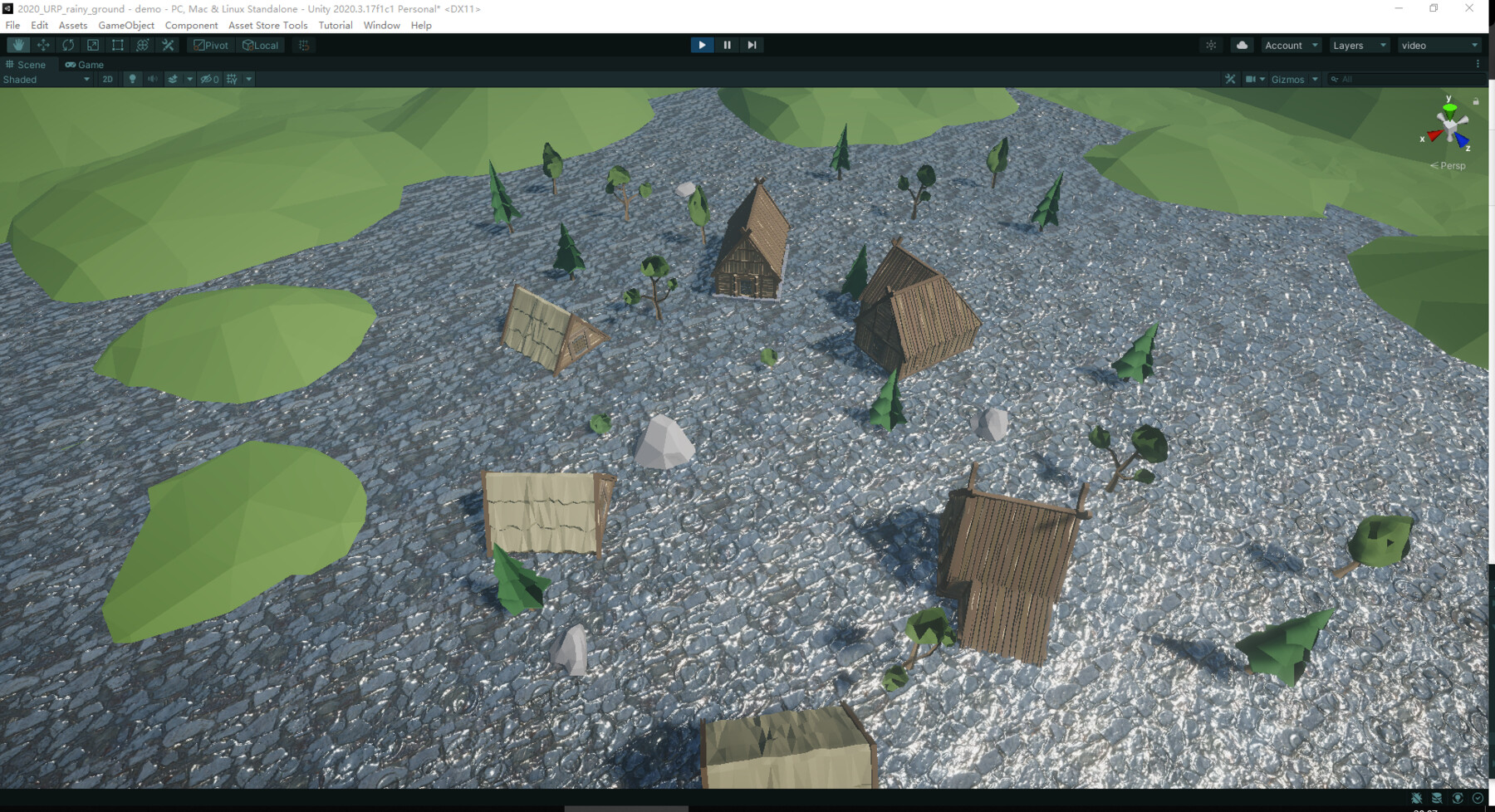Activate the Rotate tool

(x=67, y=45)
